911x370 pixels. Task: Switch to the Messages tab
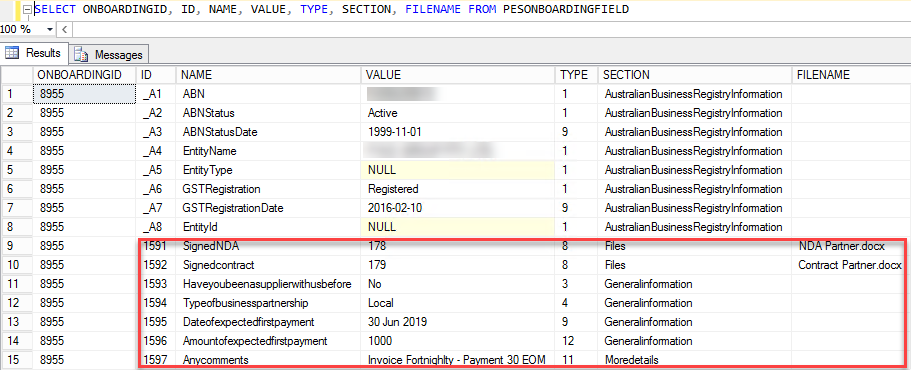tap(109, 55)
